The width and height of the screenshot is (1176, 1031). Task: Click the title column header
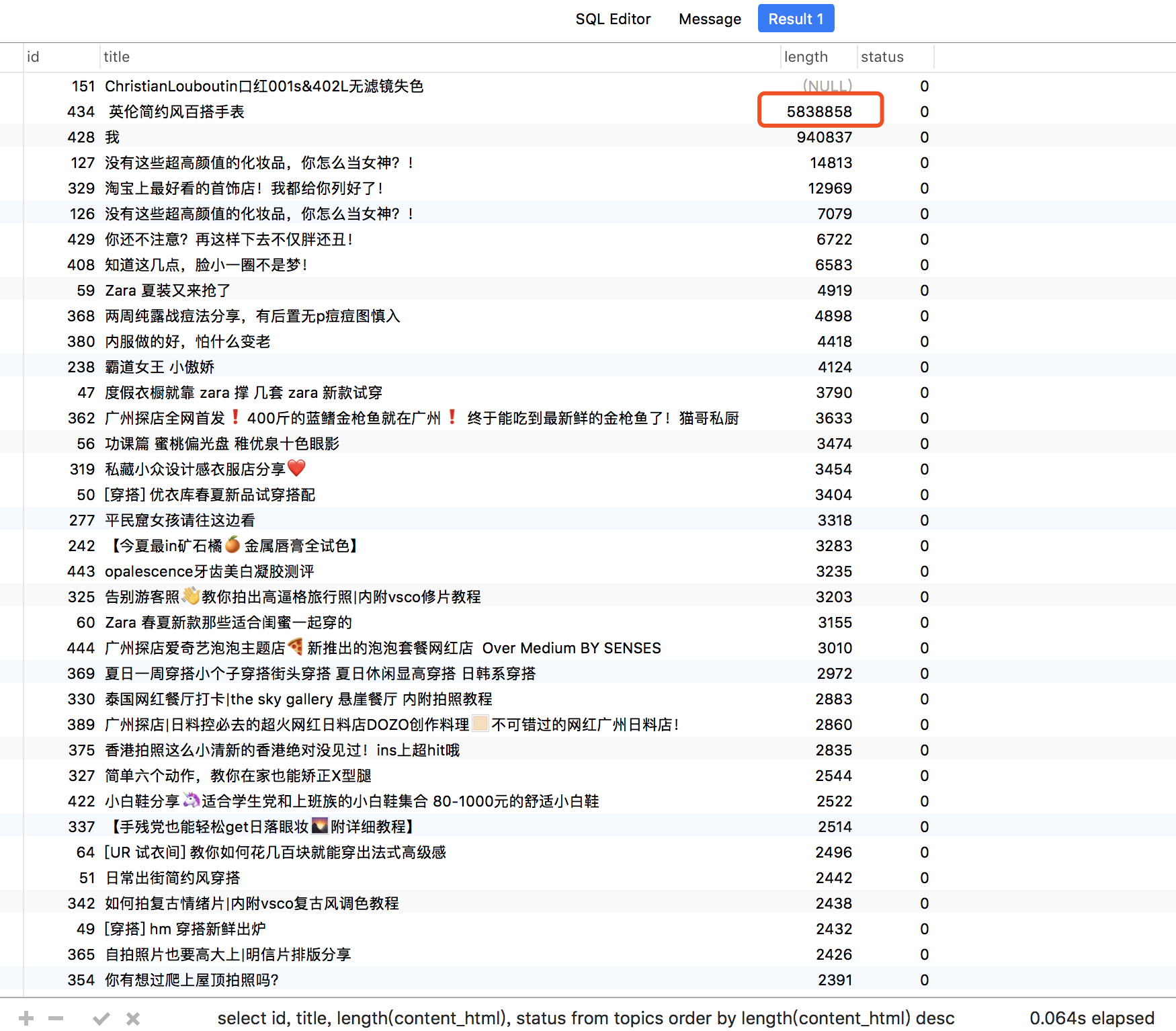click(x=116, y=57)
